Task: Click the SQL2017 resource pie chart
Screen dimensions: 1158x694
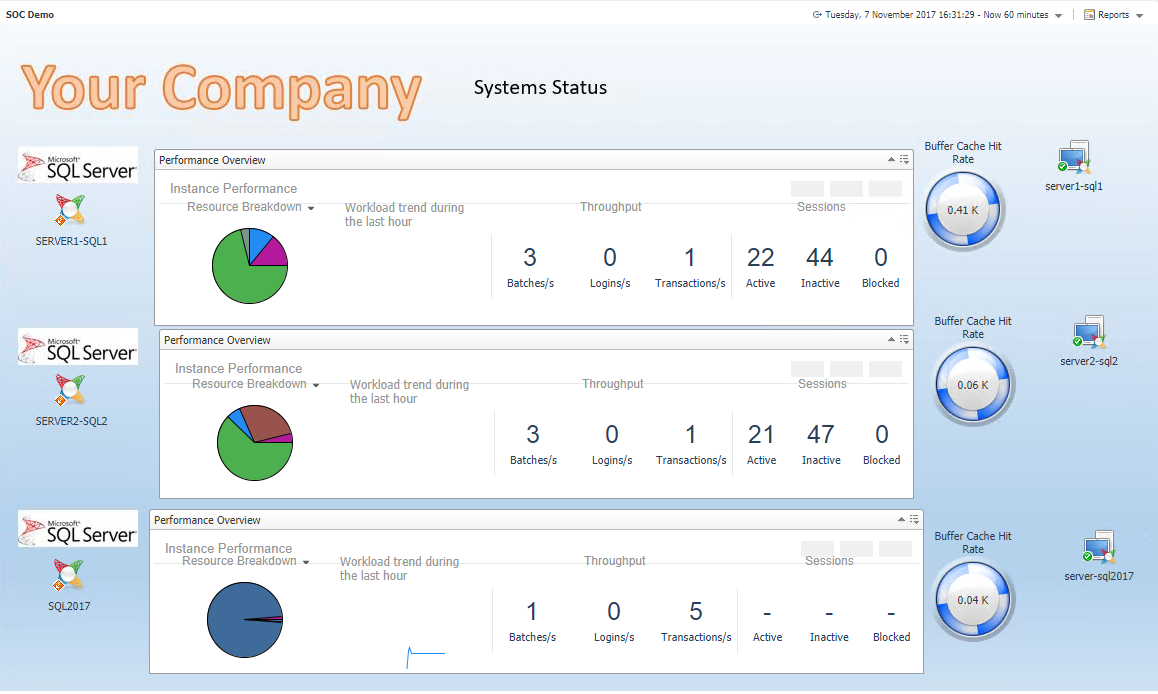Action: click(245, 620)
